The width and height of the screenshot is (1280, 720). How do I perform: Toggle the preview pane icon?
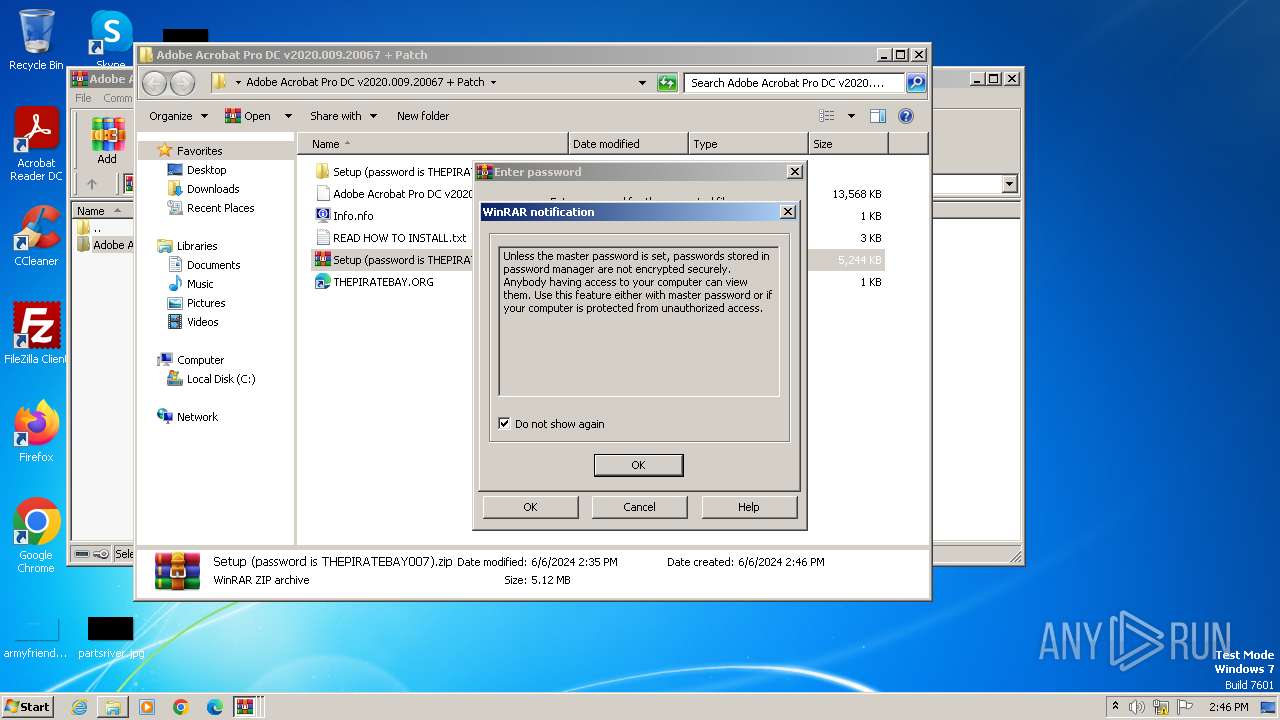pos(877,116)
